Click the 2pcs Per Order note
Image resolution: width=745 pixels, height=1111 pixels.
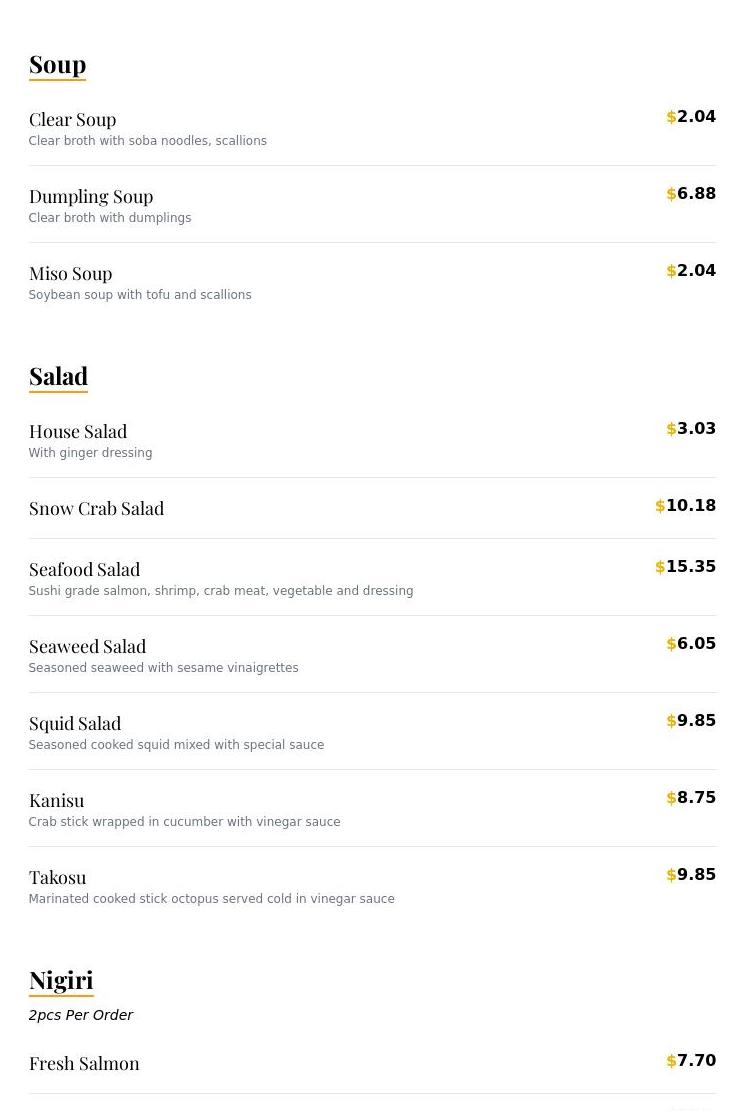81,1015
